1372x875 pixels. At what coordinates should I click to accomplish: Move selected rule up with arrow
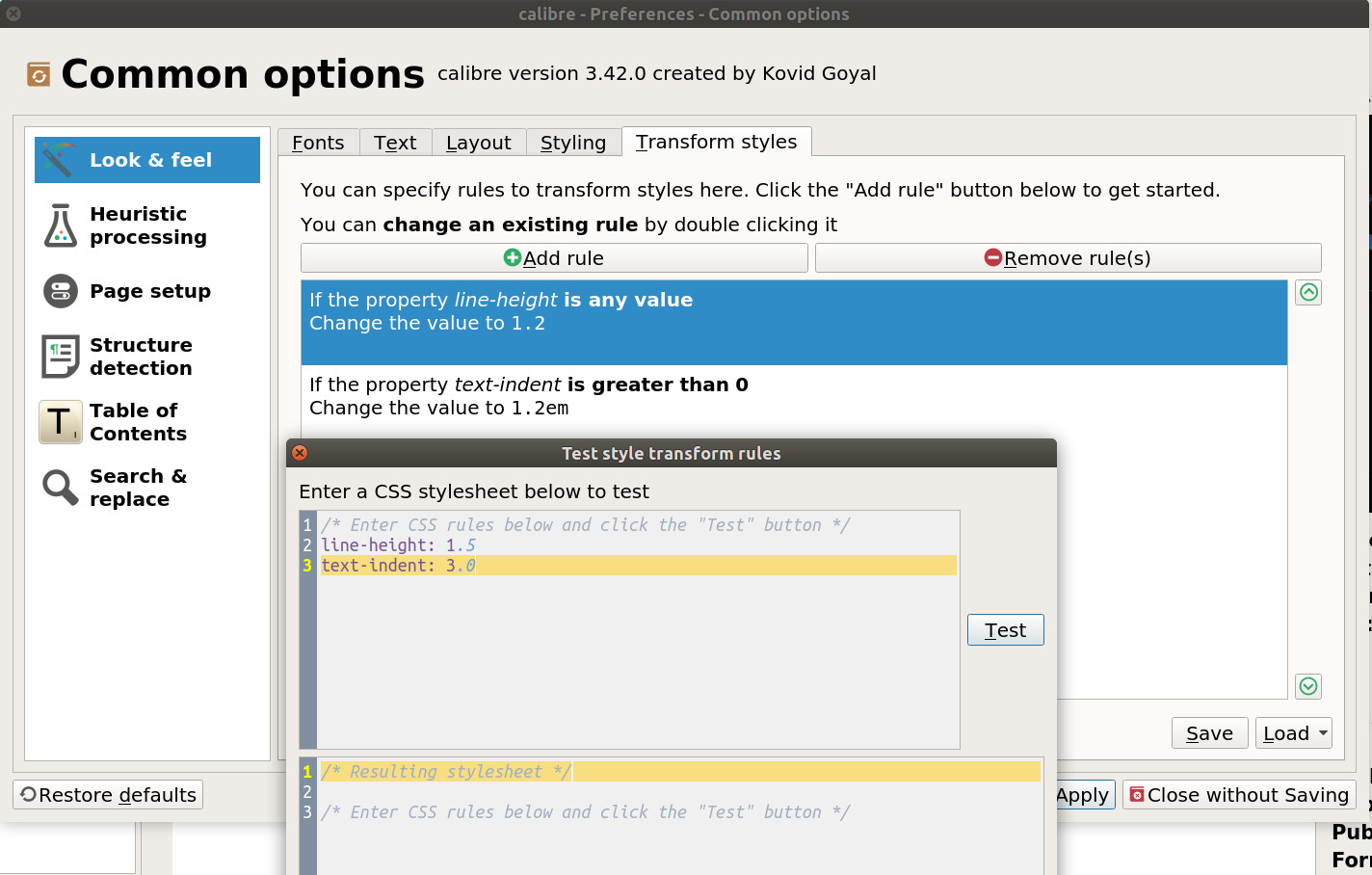coord(1308,292)
